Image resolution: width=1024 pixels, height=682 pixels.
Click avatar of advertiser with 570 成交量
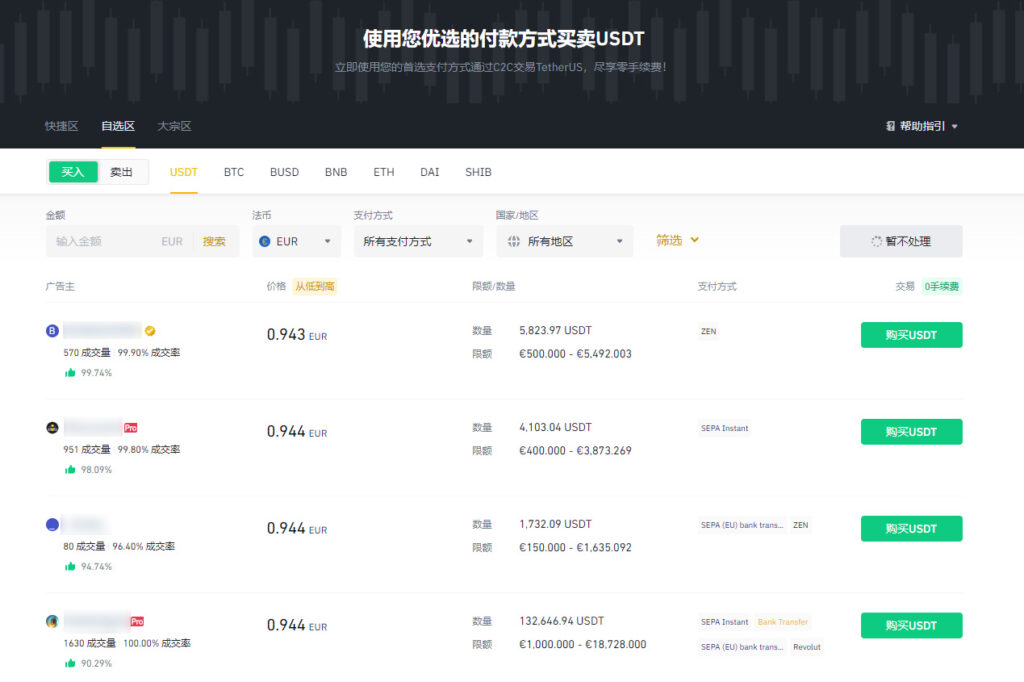[52, 331]
